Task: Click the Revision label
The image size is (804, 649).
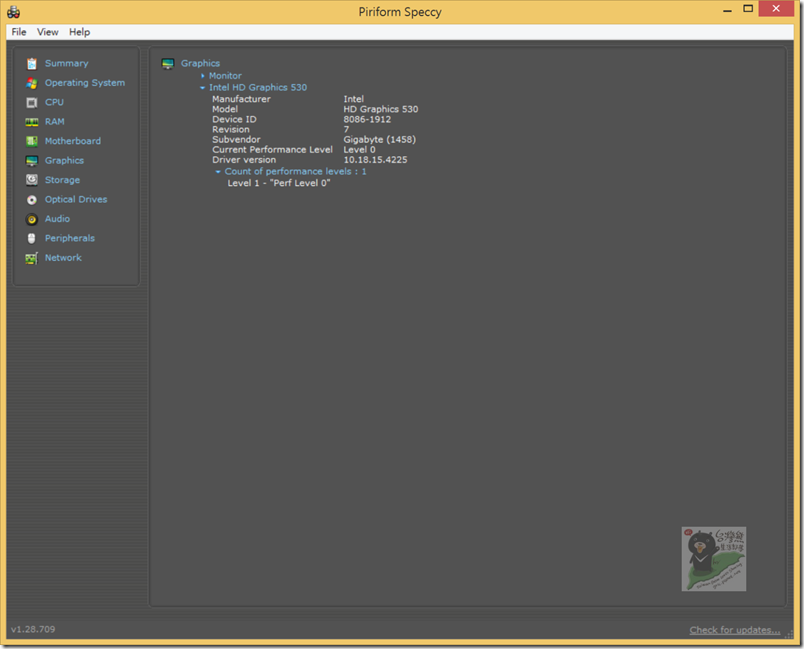Action: coord(231,130)
